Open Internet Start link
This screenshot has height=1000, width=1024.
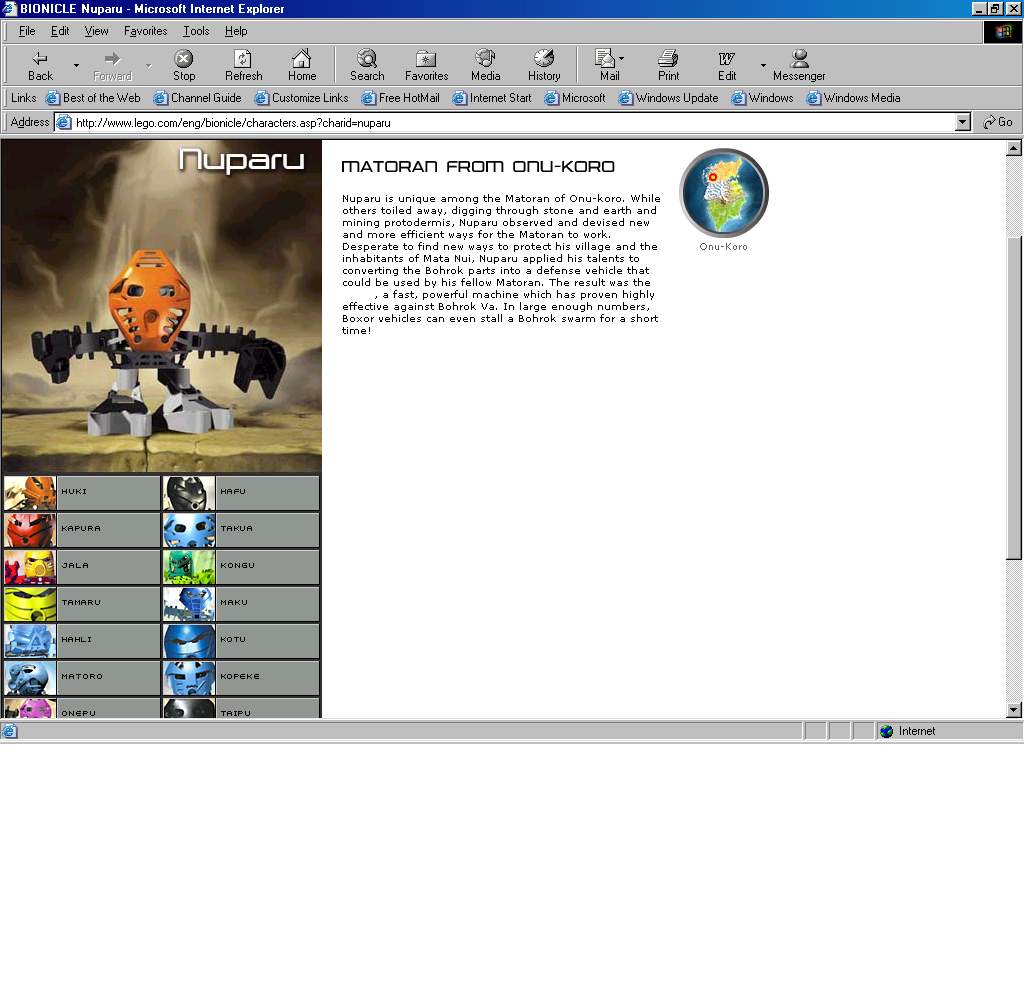(492, 98)
